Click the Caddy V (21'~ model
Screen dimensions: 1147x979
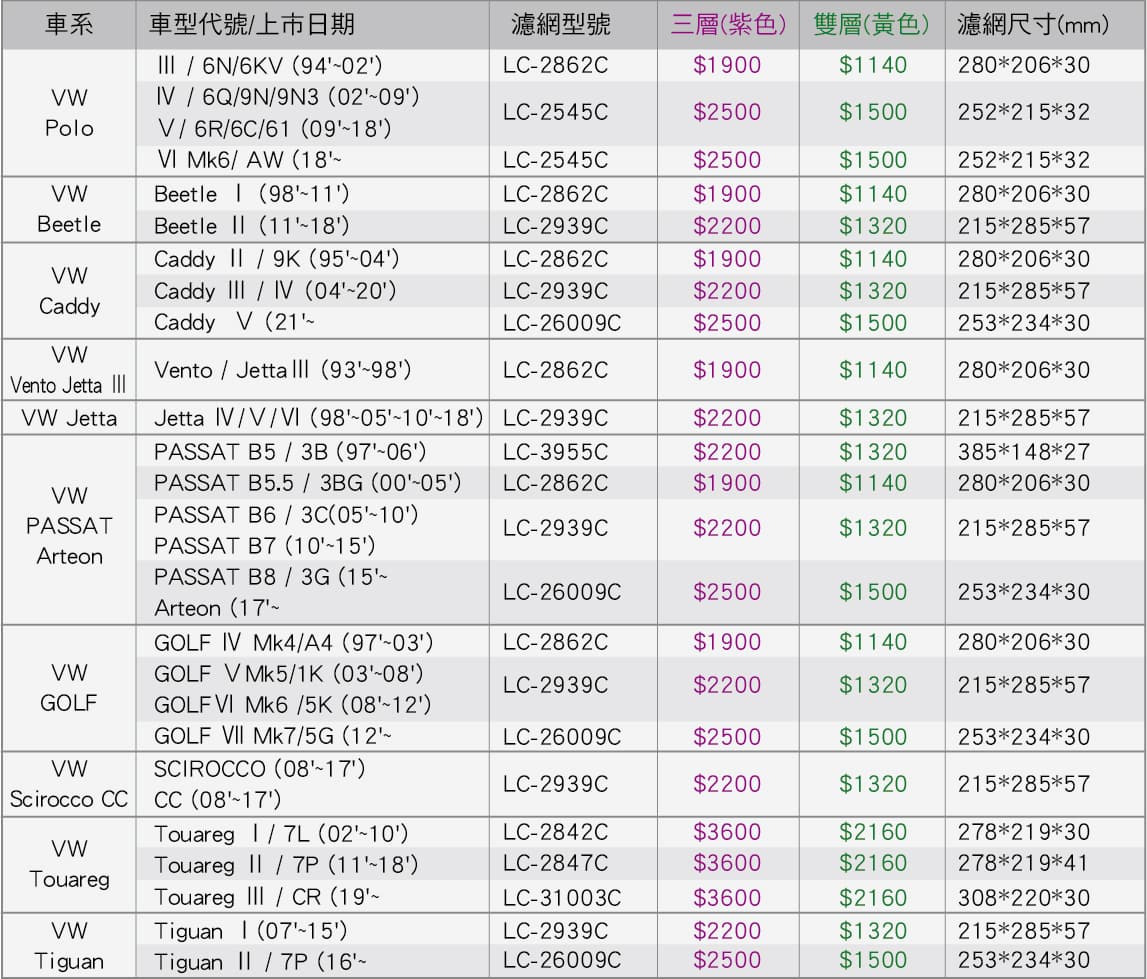[x=234, y=323]
